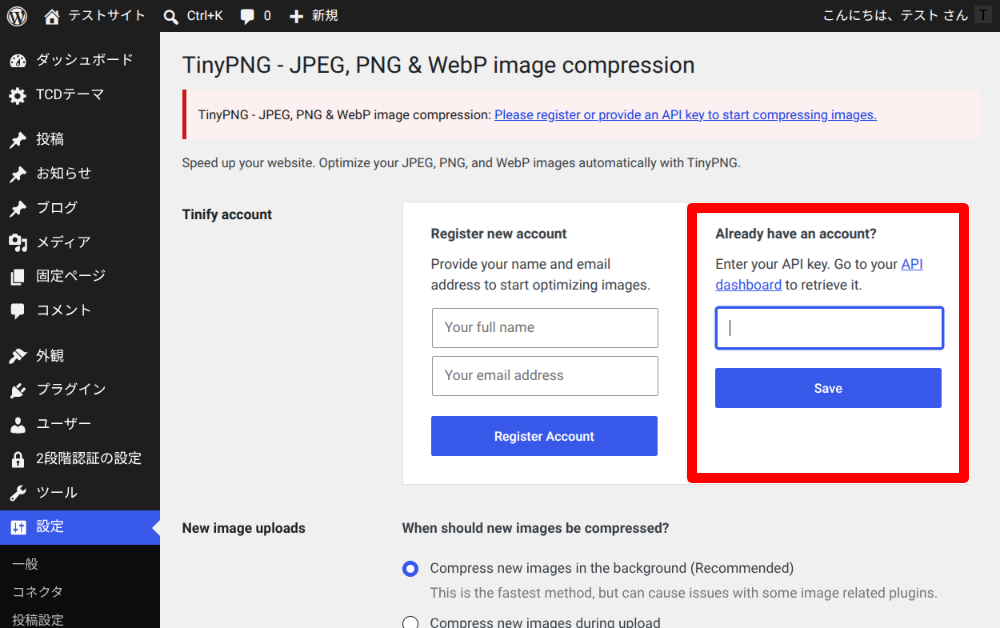1000x628 pixels.
Task: Click the pin icon next to 投稿
Action: click(18, 140)
